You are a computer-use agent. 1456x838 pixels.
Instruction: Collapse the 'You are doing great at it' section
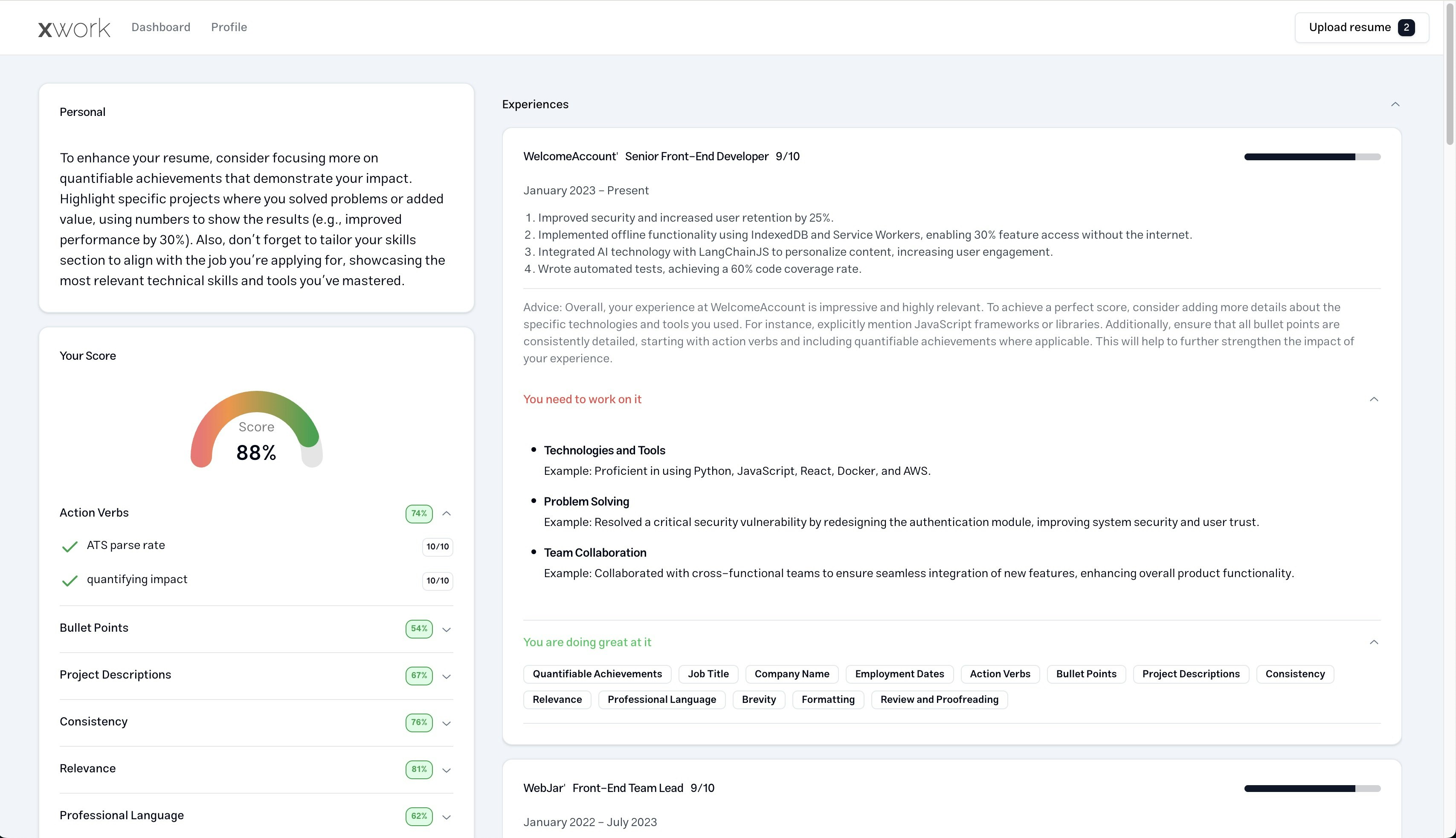pos(1374,642)
